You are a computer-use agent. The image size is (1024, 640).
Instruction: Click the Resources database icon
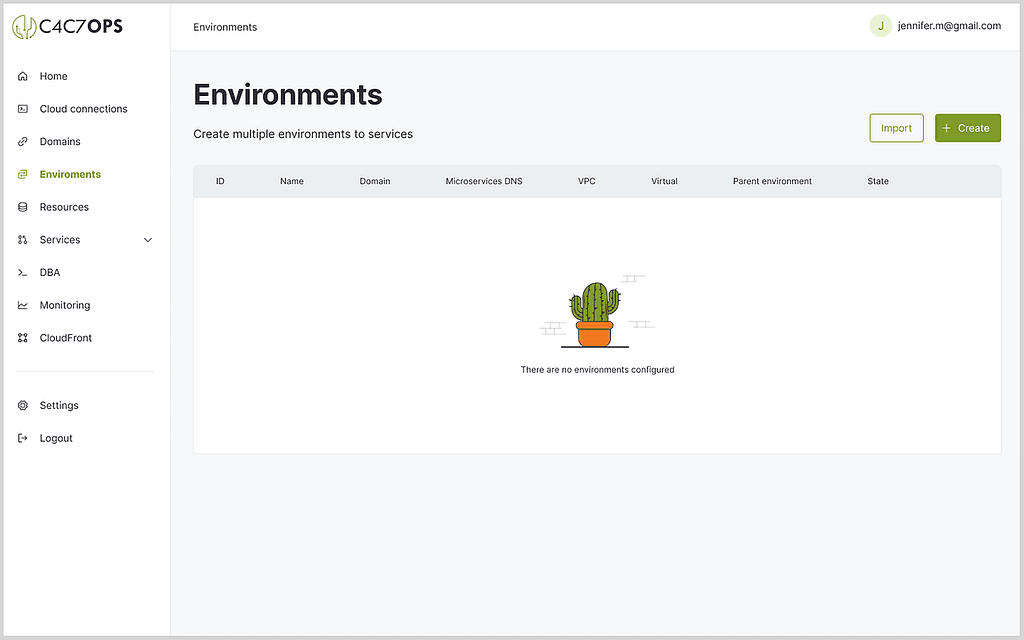coord(23,207)
